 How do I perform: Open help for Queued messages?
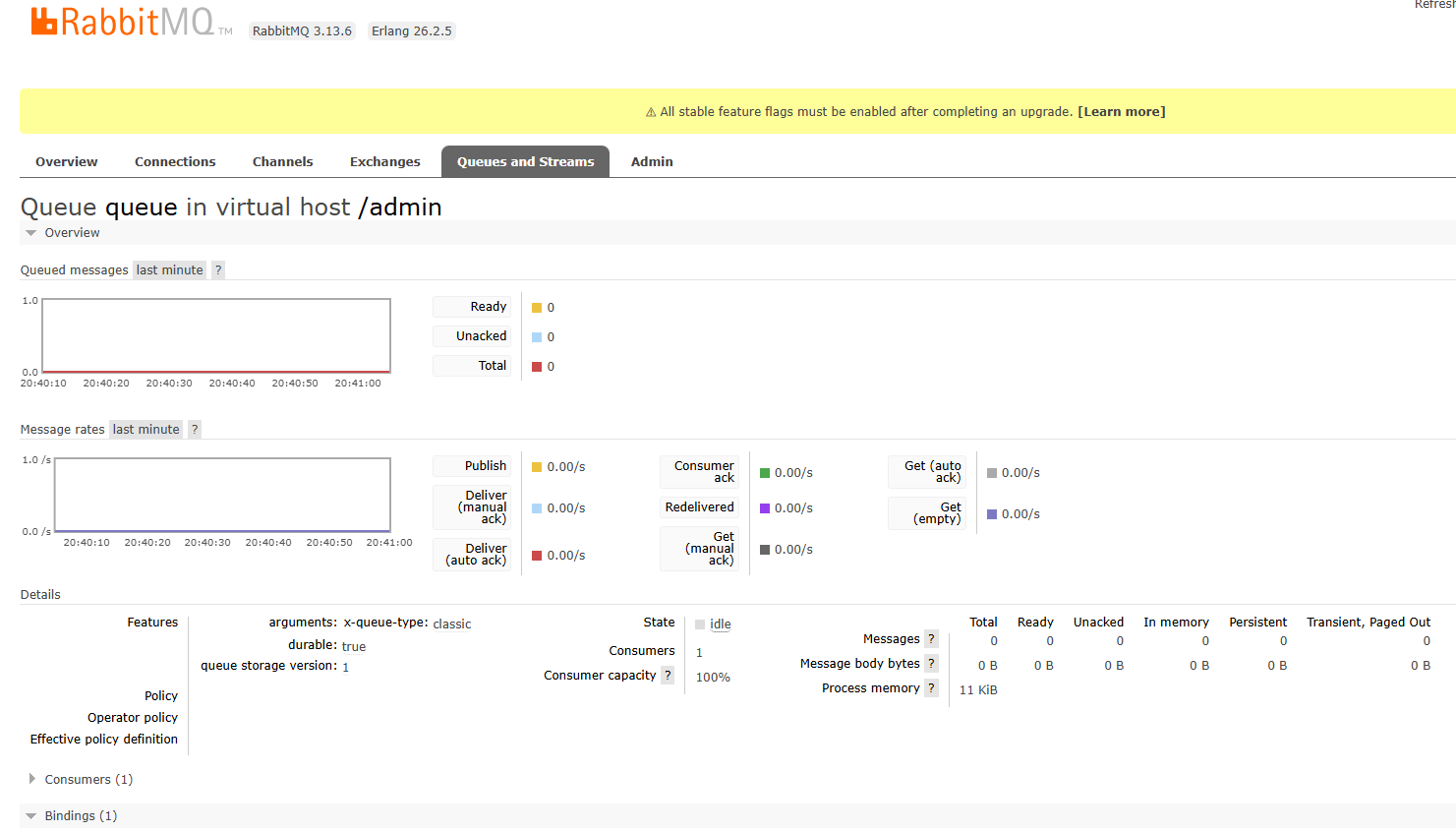click(x=218, y=270)
